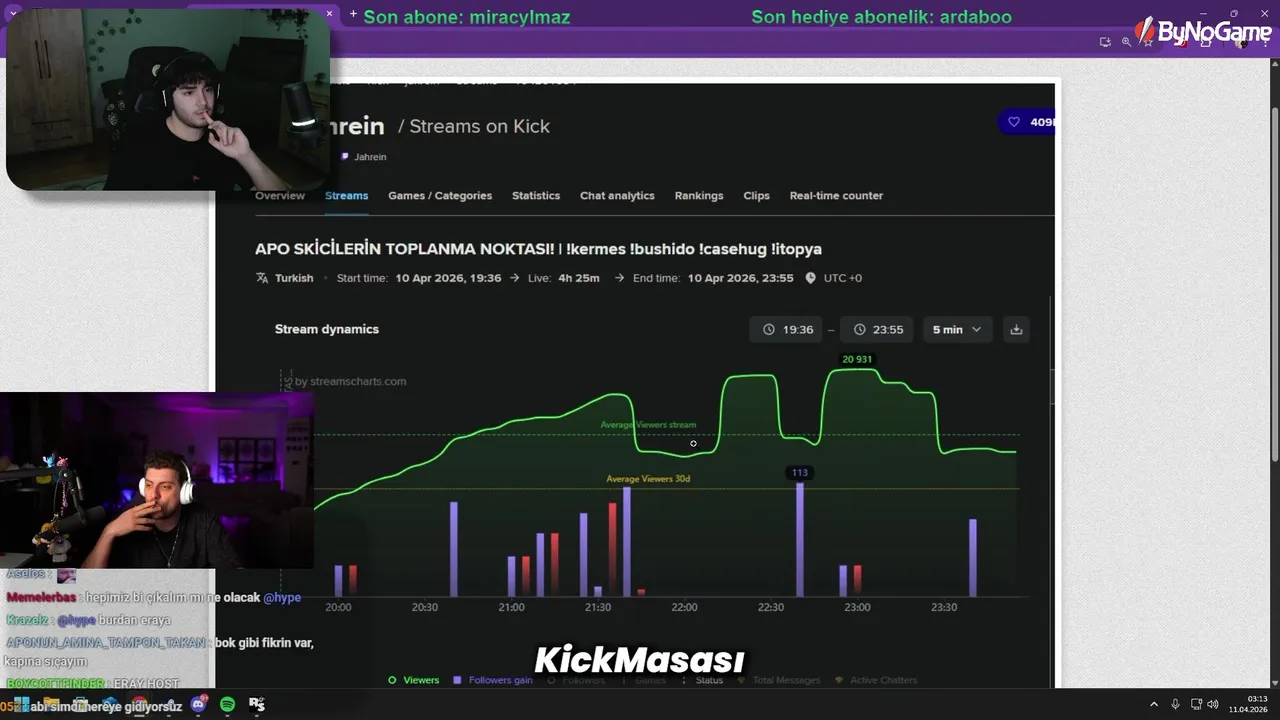Image resolution: width=1280 pixels, height=720 pixels.
Task: Go to Chat analytics tab
Action: (x=617, y=195)
